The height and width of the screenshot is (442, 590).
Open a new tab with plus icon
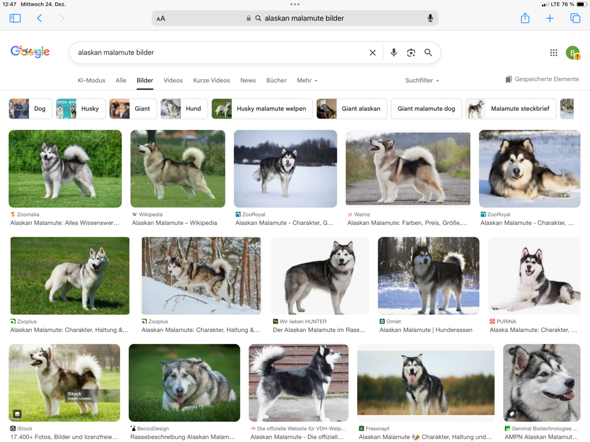550,18
